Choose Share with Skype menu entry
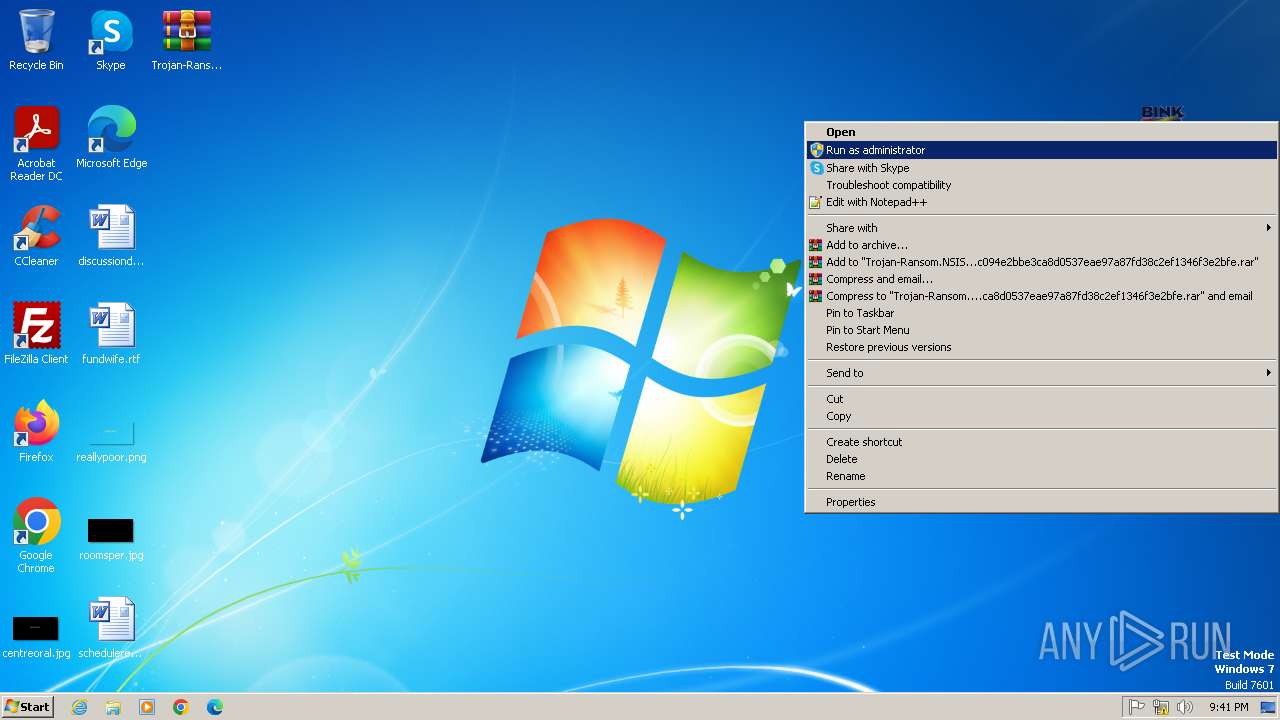The height and width of the screenshot is (720, 1280). 1041,168
